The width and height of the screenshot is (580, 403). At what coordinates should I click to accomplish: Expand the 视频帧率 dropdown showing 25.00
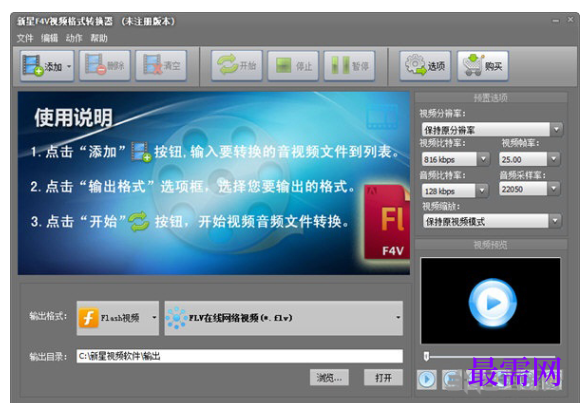(554, 159)
